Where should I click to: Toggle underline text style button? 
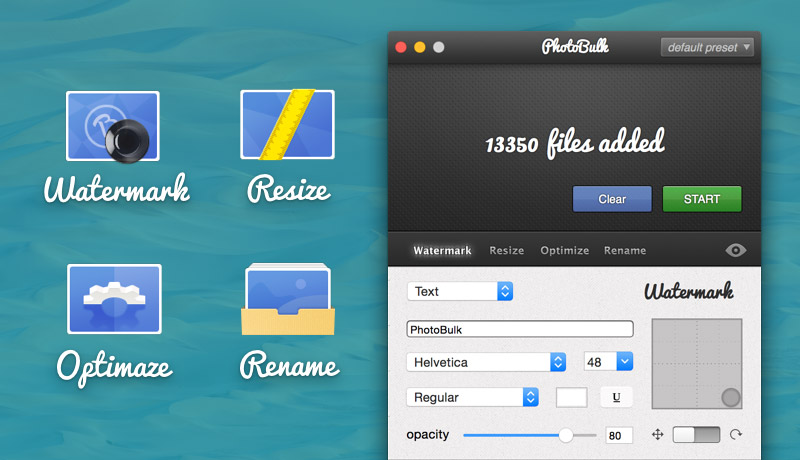pos(616,397)
